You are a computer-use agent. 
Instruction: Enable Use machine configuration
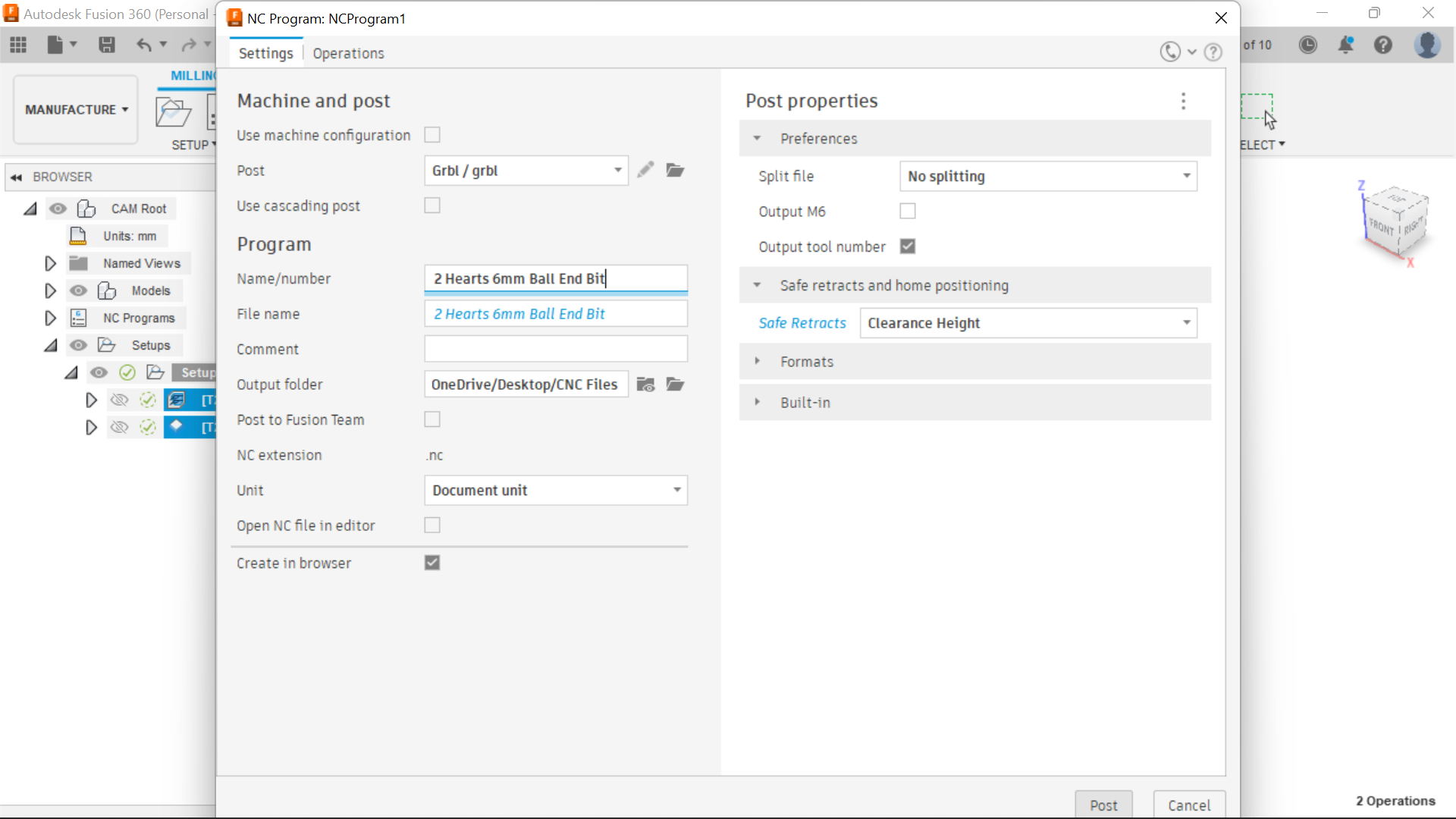point(431,134)
